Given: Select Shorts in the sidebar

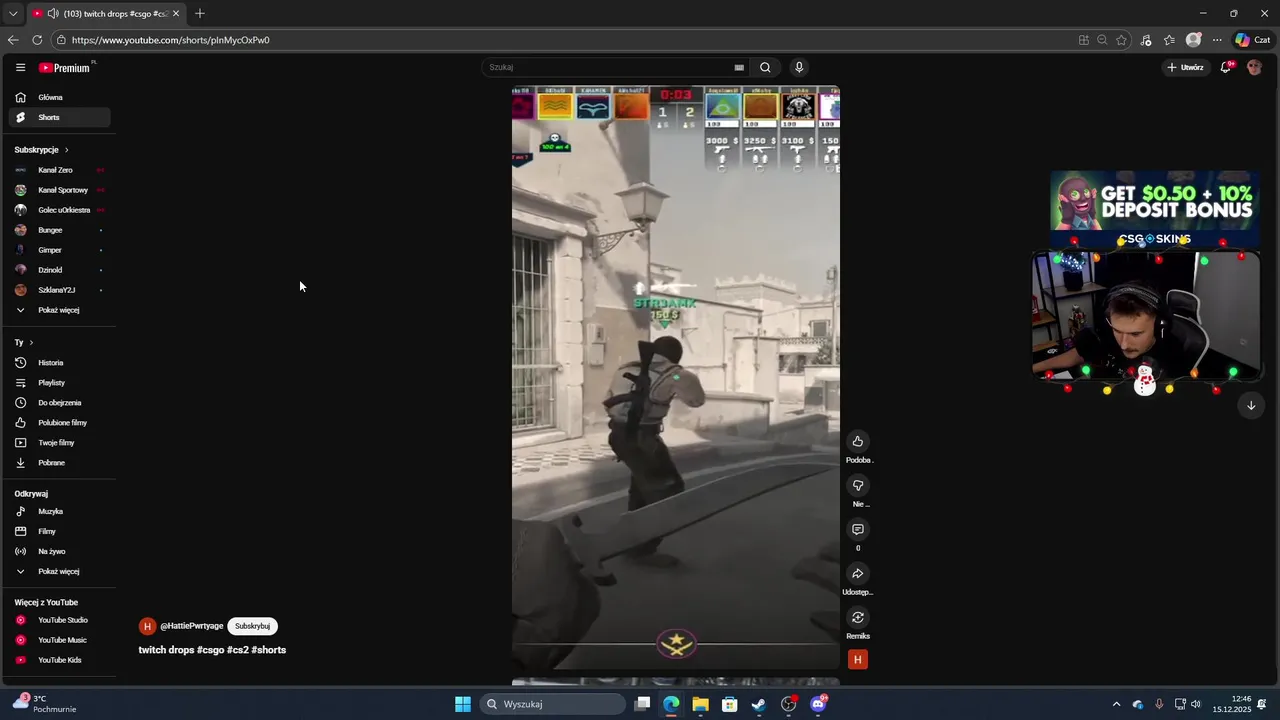Looking at the screenshot, I should 60,117.
